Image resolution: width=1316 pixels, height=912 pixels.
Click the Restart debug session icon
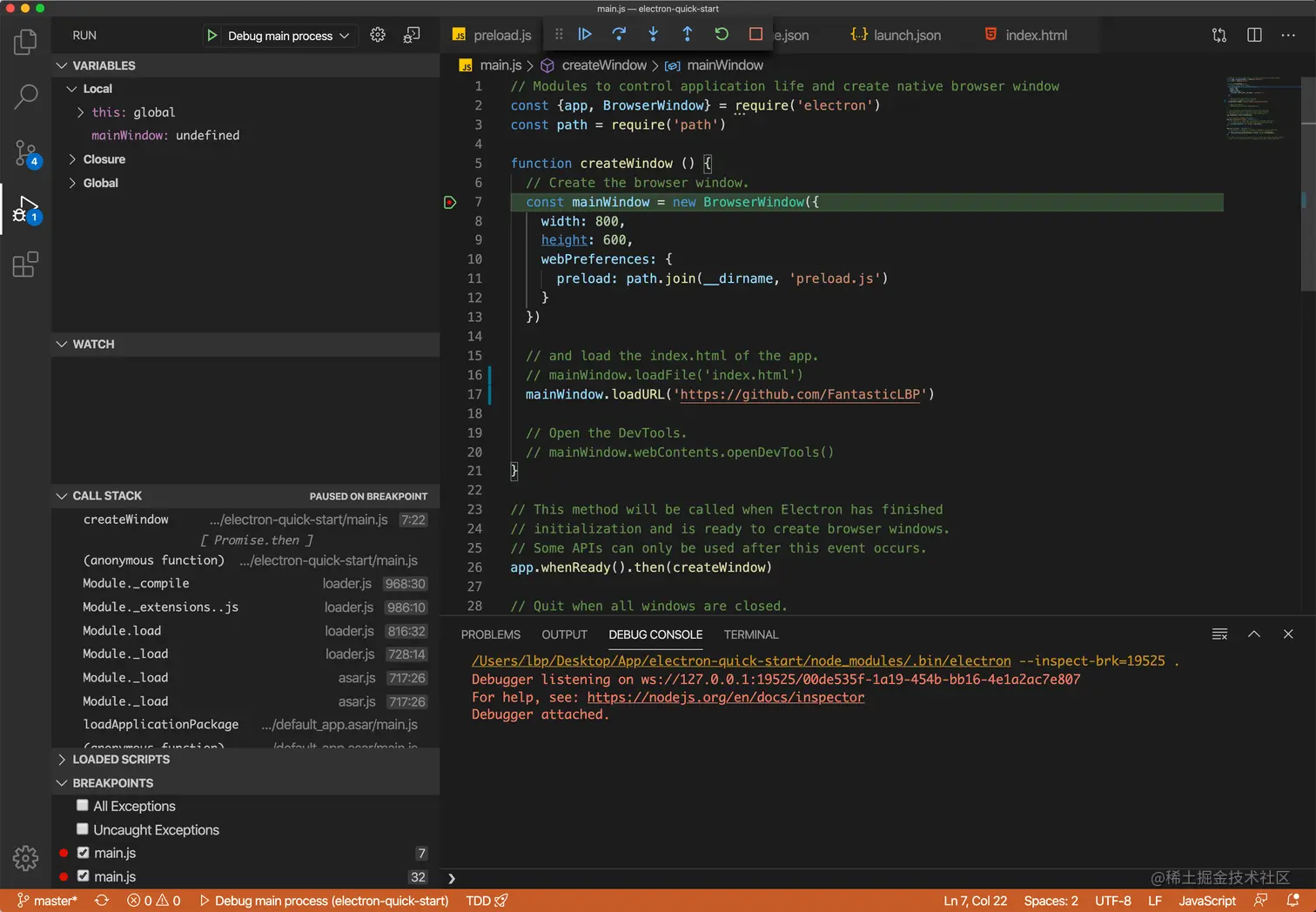pyautogui.click(x=722, y=34)
